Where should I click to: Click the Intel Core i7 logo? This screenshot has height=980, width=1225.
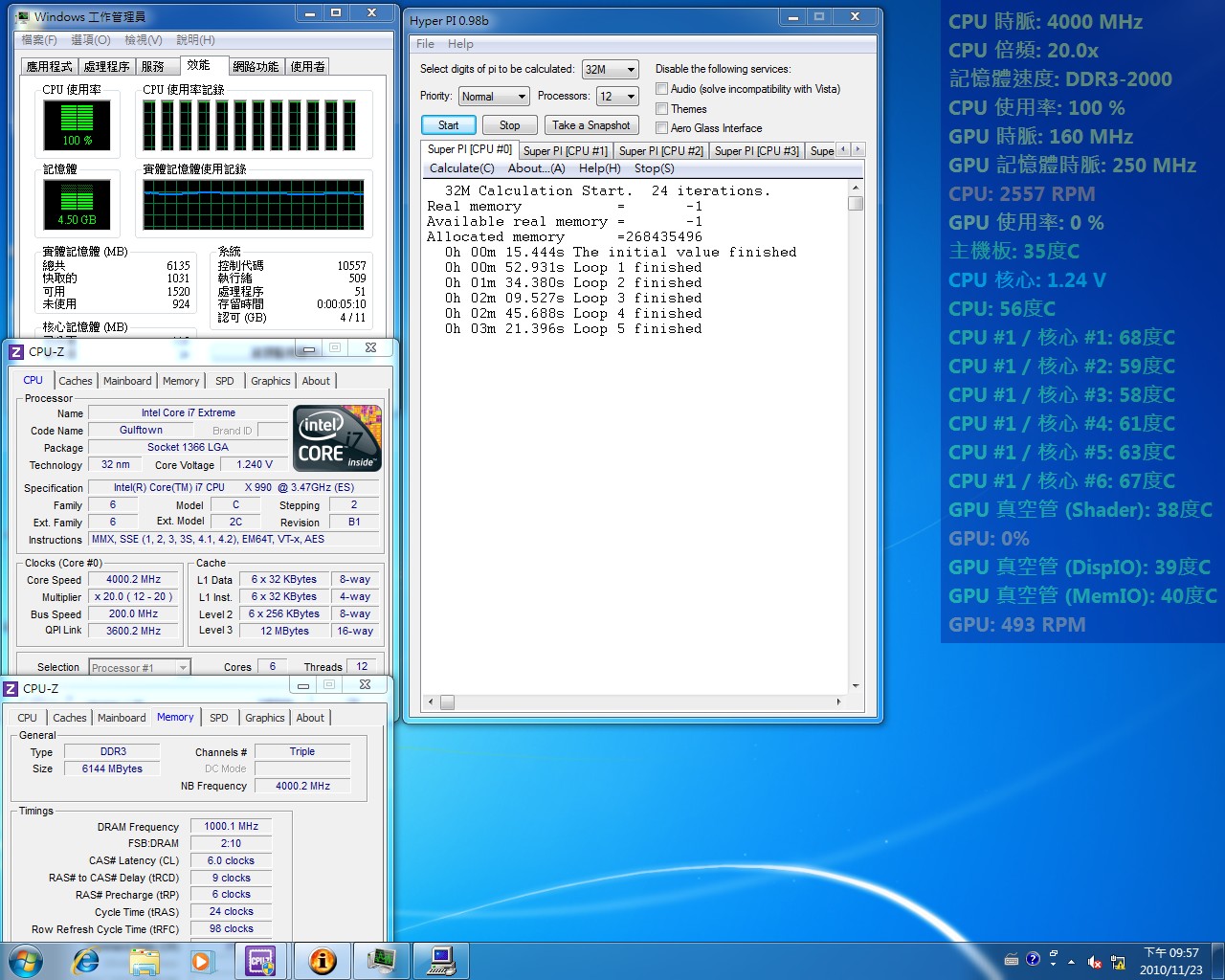(338, 438)
